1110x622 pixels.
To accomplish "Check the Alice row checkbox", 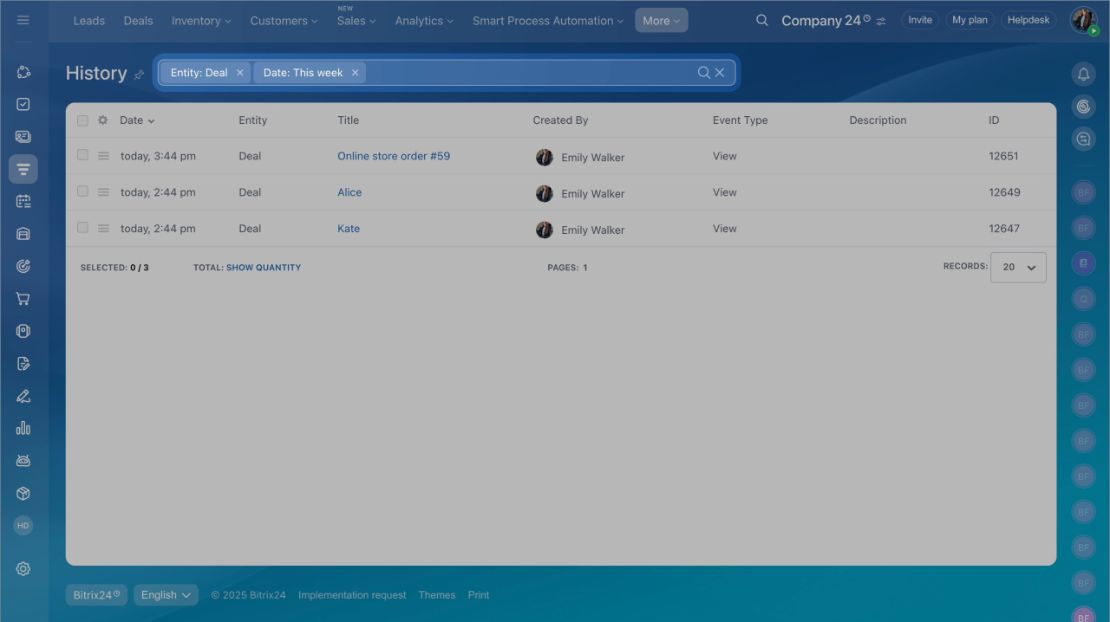I will click(83, 191).
